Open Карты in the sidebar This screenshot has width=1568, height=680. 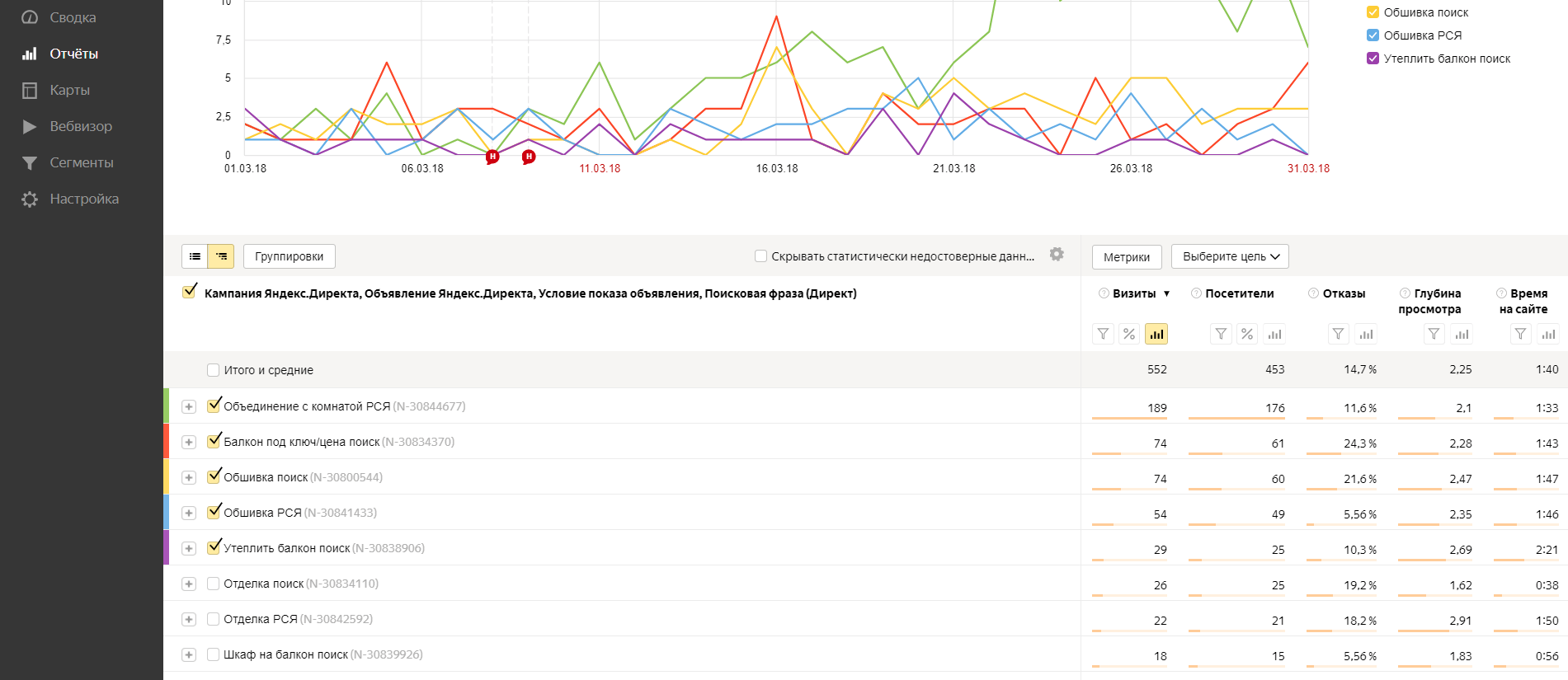click(69, 90)
